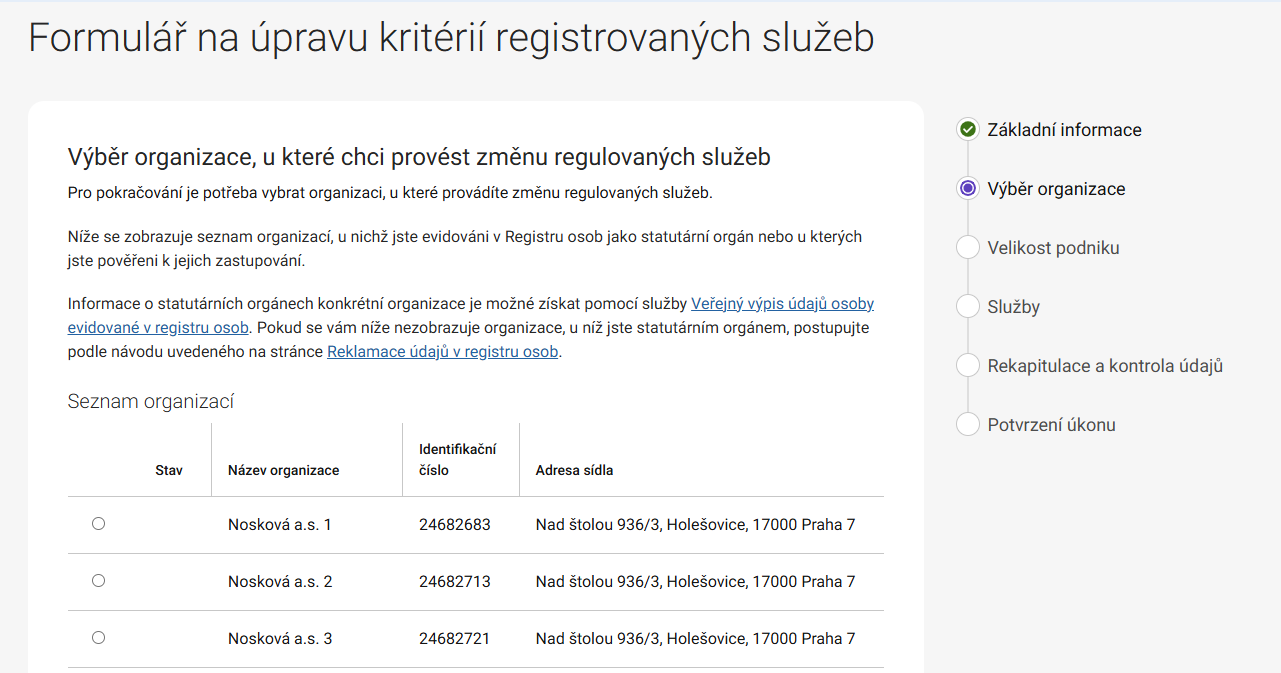The image size is (1281, 673).
Task: Pick the radio button for Nosková a.s. 3
Action: point(98,637)
